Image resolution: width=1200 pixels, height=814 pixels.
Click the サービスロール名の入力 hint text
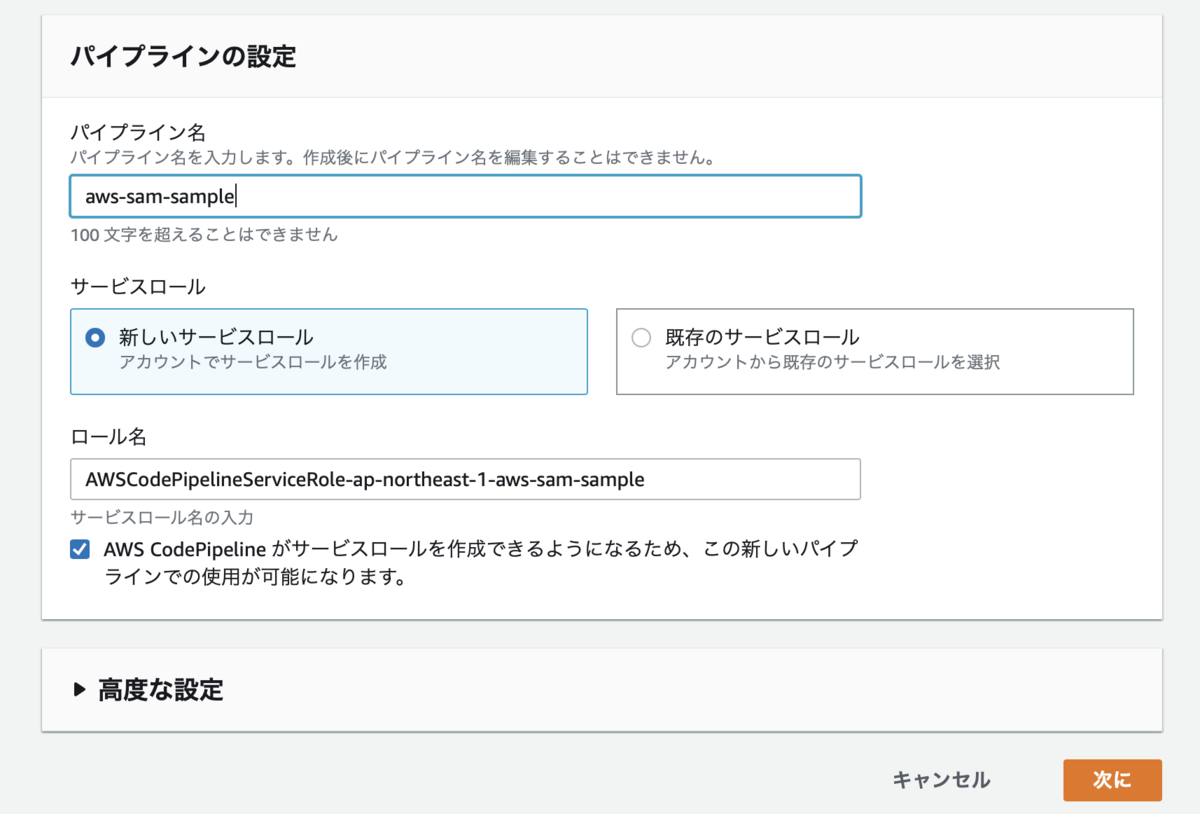click(x=162, y=518)
